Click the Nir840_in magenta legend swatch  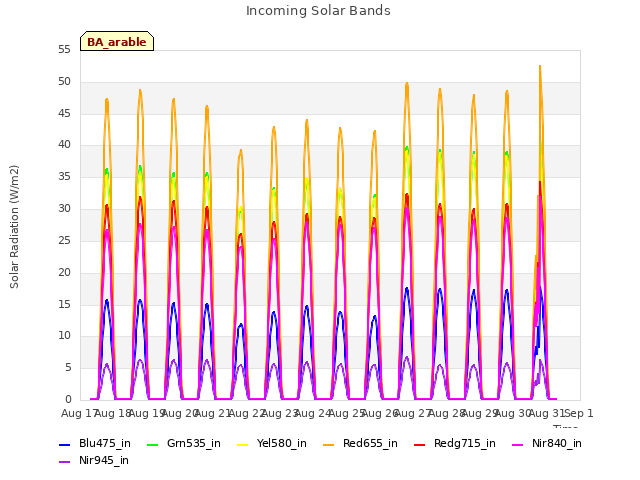(x=518, y=444)
